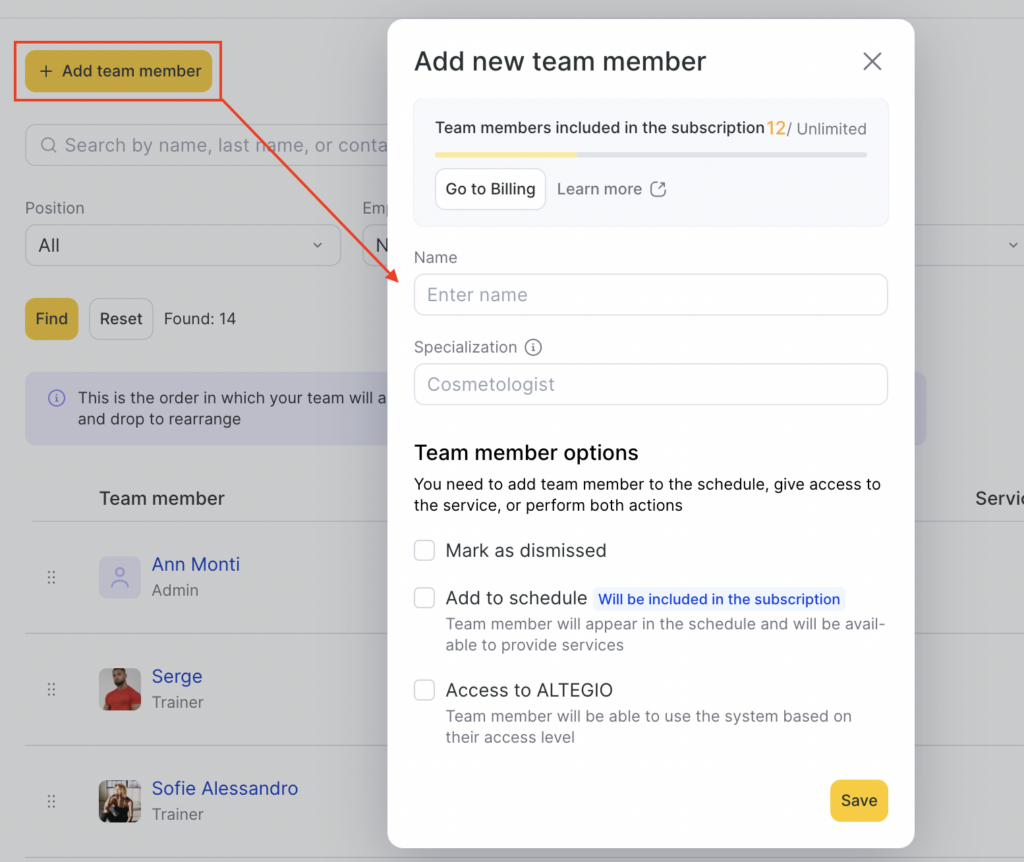Click the Enter name input field

click(x=650, y=295)
